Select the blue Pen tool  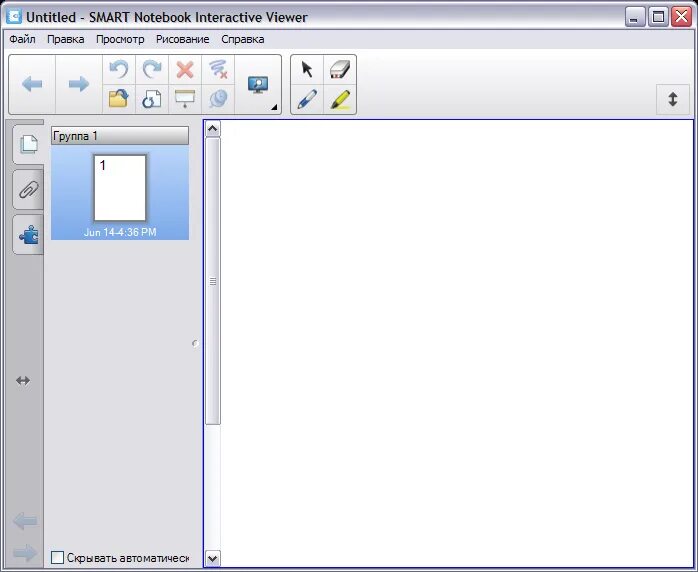click(x=307, y=99)
